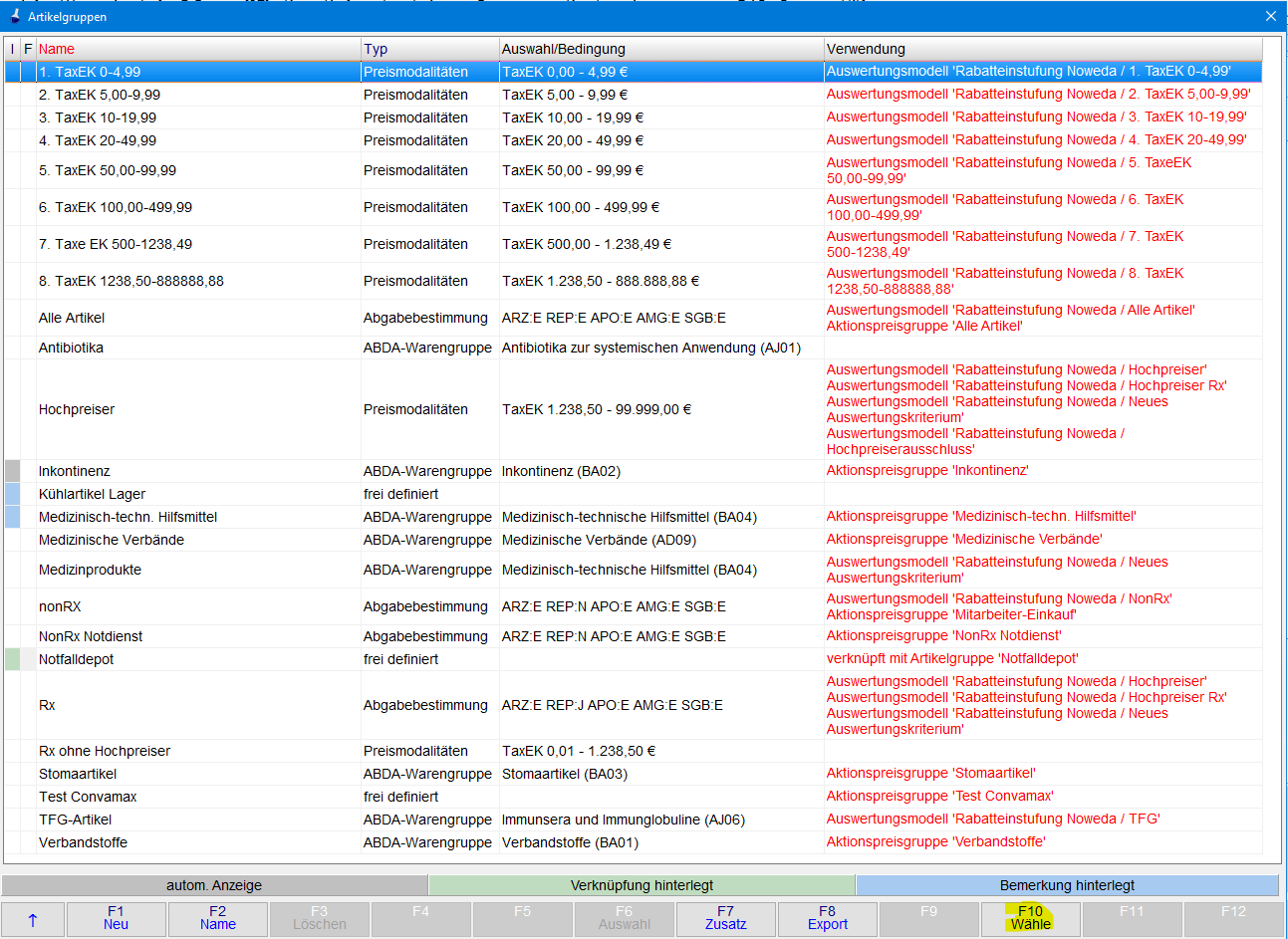Click the F7 Zusatz button
Viewport: 1288px width, 939px height.
[x=725, y=919]
